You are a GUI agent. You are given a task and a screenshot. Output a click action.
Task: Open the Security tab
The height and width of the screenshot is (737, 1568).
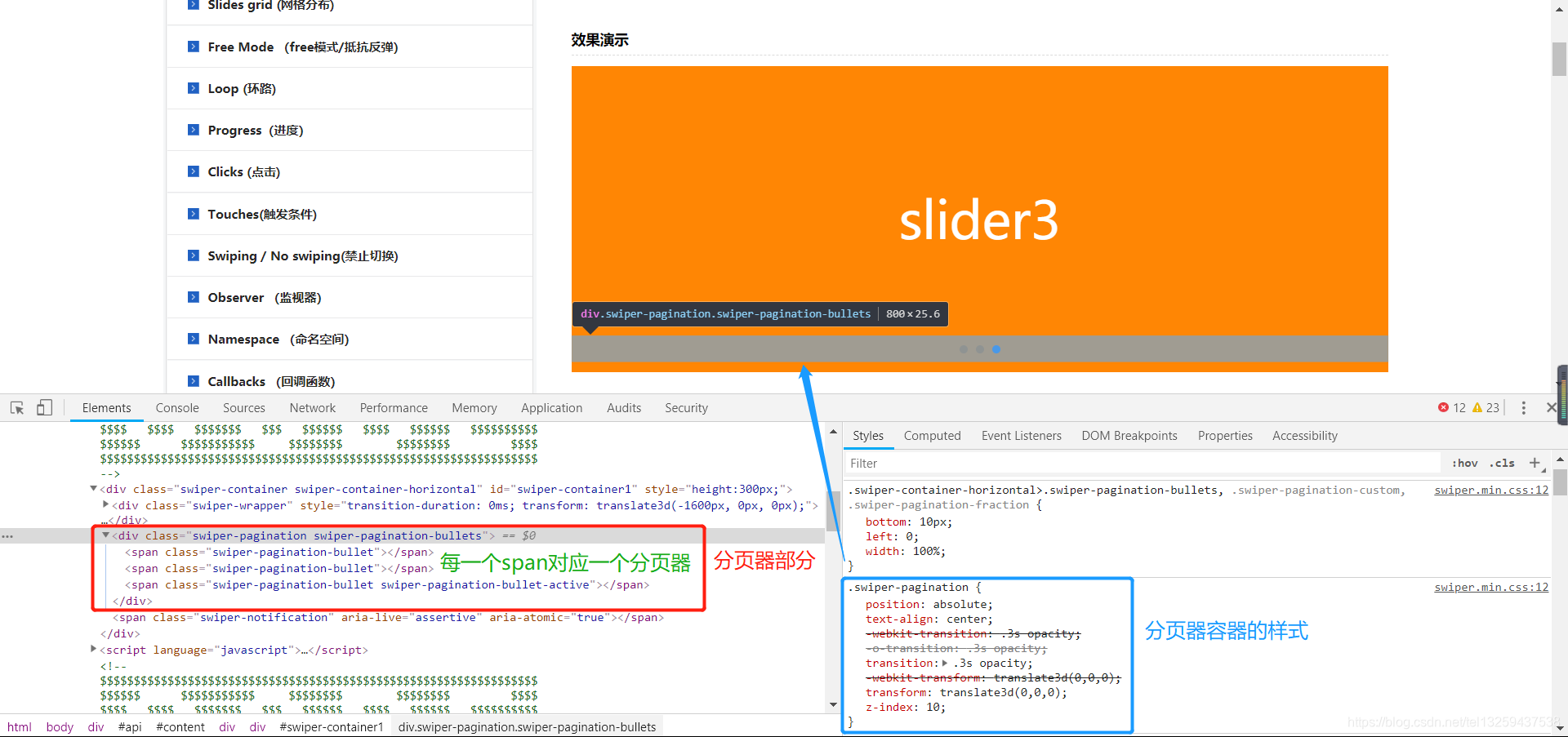coord(686,407)
